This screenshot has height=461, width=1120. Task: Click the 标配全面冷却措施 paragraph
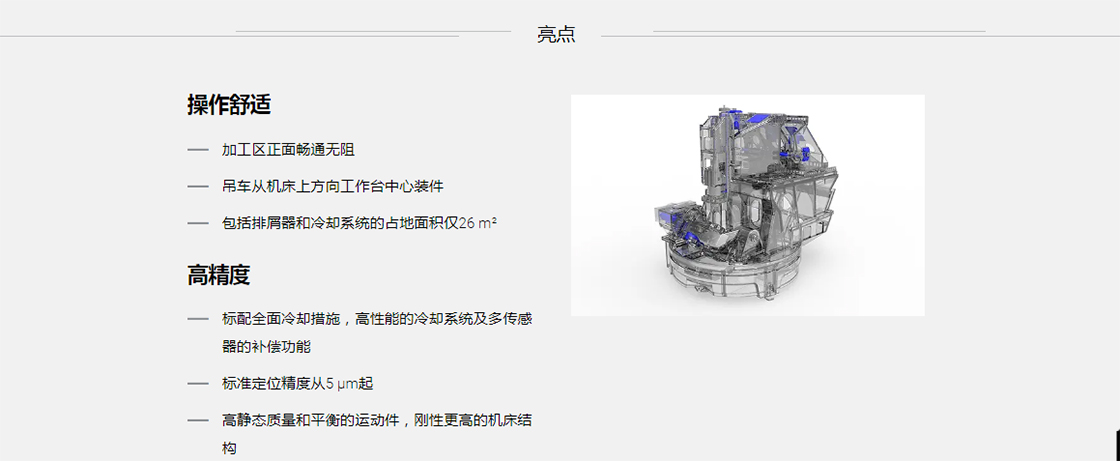377,333
